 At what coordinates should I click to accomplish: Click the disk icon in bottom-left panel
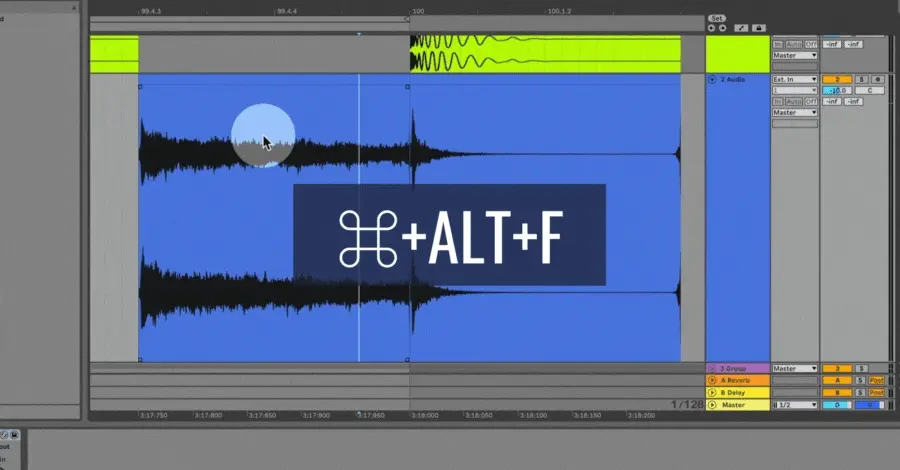[14, 435]
